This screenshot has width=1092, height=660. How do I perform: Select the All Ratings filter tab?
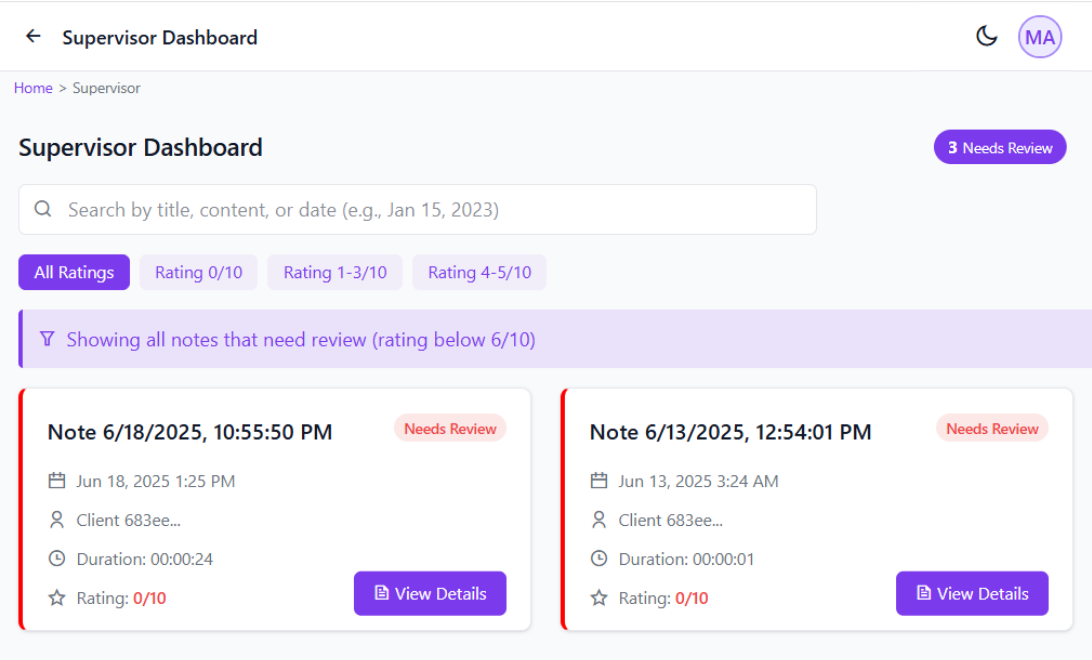[x=74, y=272]
